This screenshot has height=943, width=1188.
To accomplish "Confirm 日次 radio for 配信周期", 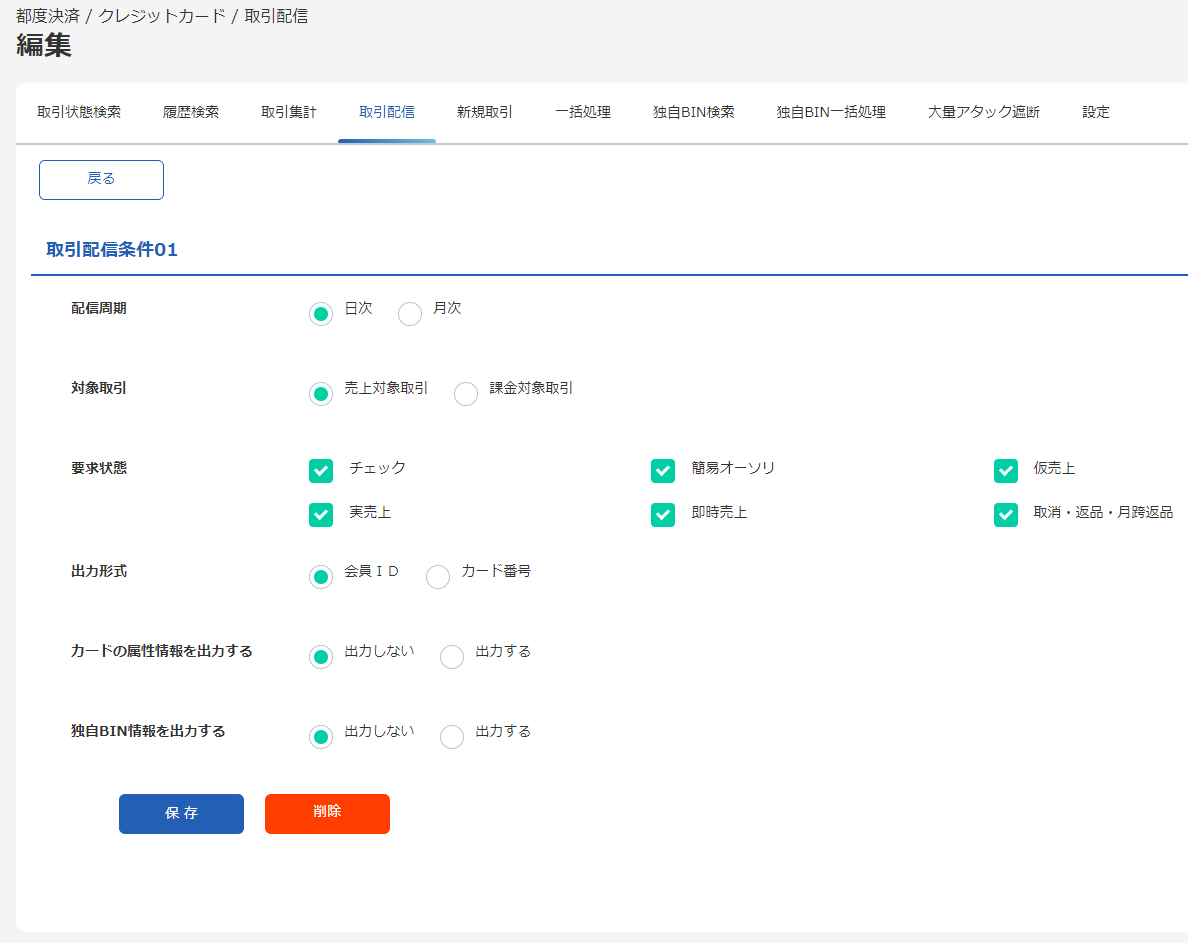I will 321,313.
